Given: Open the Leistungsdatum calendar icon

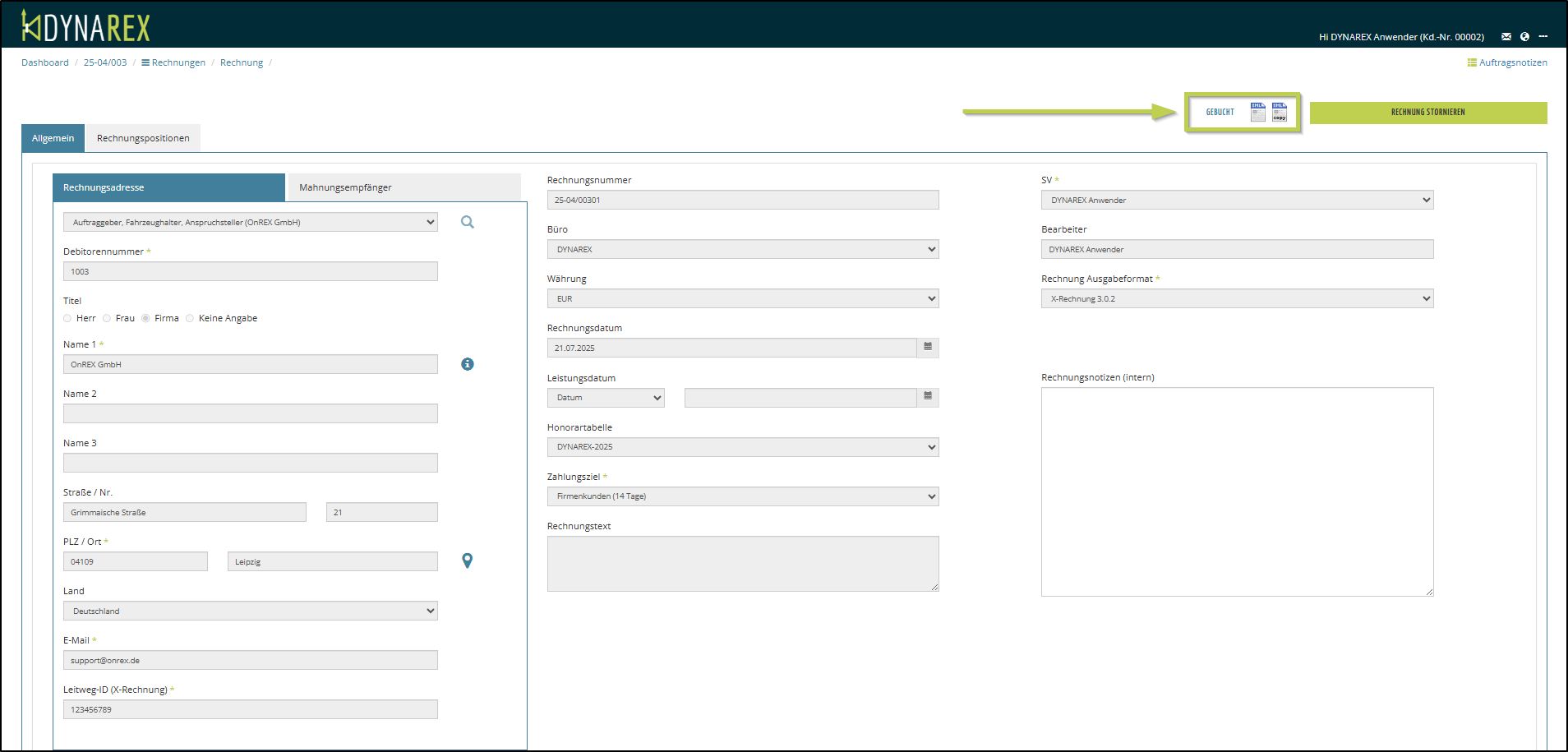Looking at the screenshot, I should [928, 397].
